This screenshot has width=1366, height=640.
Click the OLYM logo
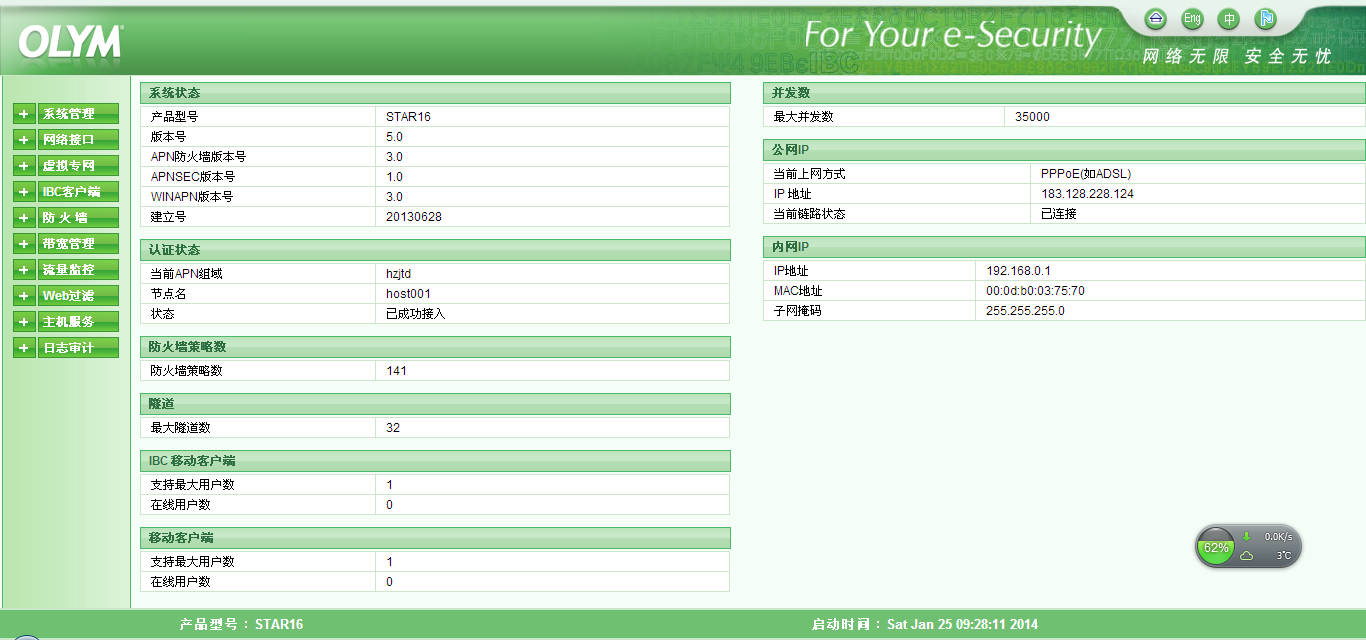[70, 43]
